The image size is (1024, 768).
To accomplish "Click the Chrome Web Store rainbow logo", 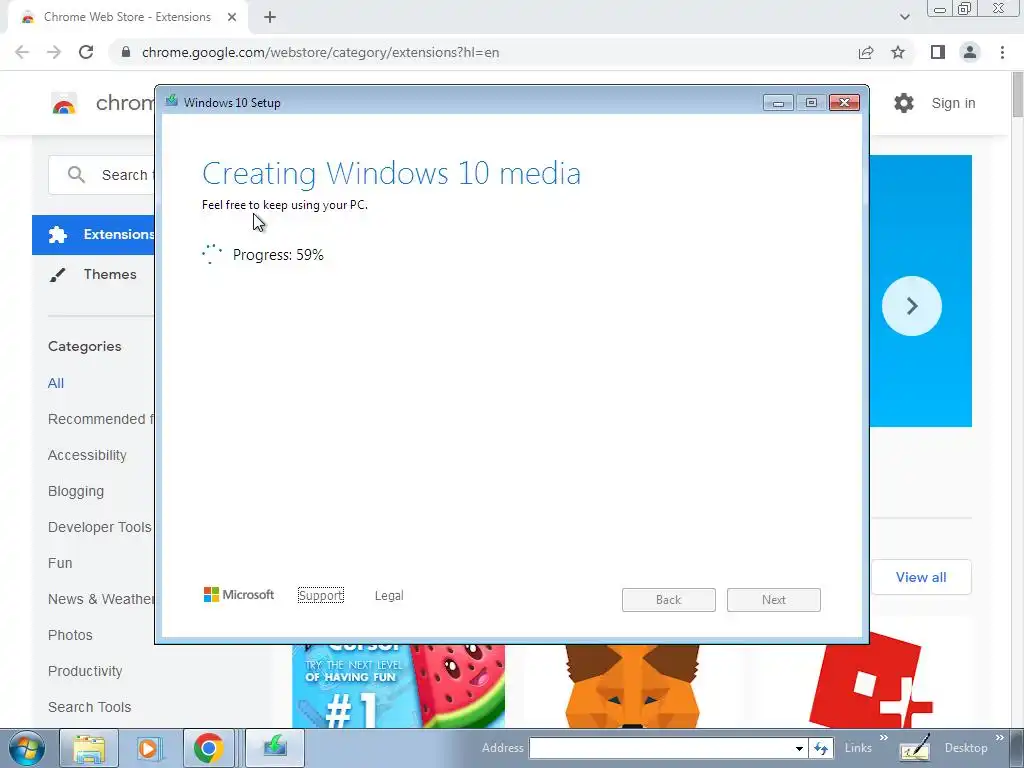I will click(x=64, y=103).
